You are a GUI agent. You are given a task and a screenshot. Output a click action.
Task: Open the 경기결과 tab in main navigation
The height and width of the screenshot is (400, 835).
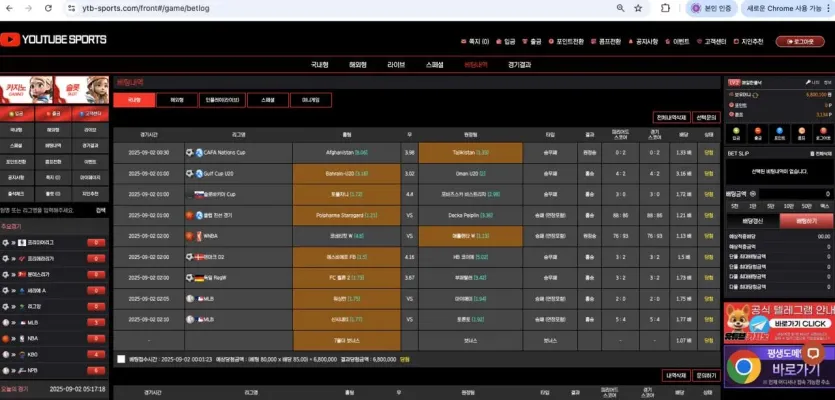coord(520,65)
